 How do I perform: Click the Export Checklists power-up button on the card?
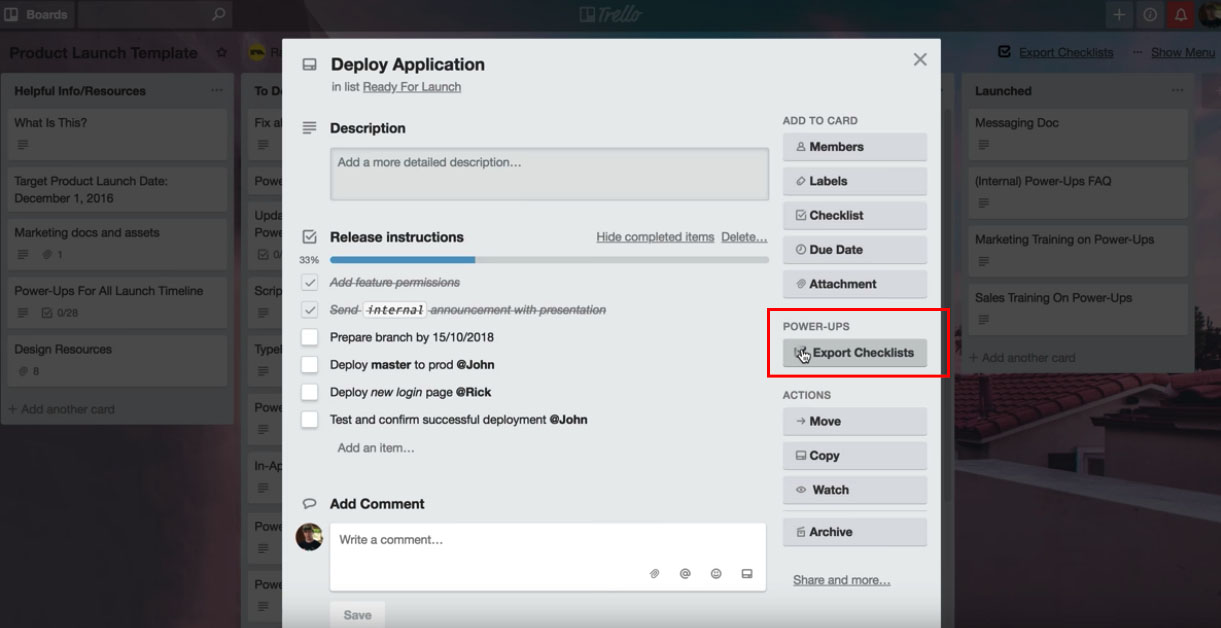pyautogui.click(x=855, y=353)
